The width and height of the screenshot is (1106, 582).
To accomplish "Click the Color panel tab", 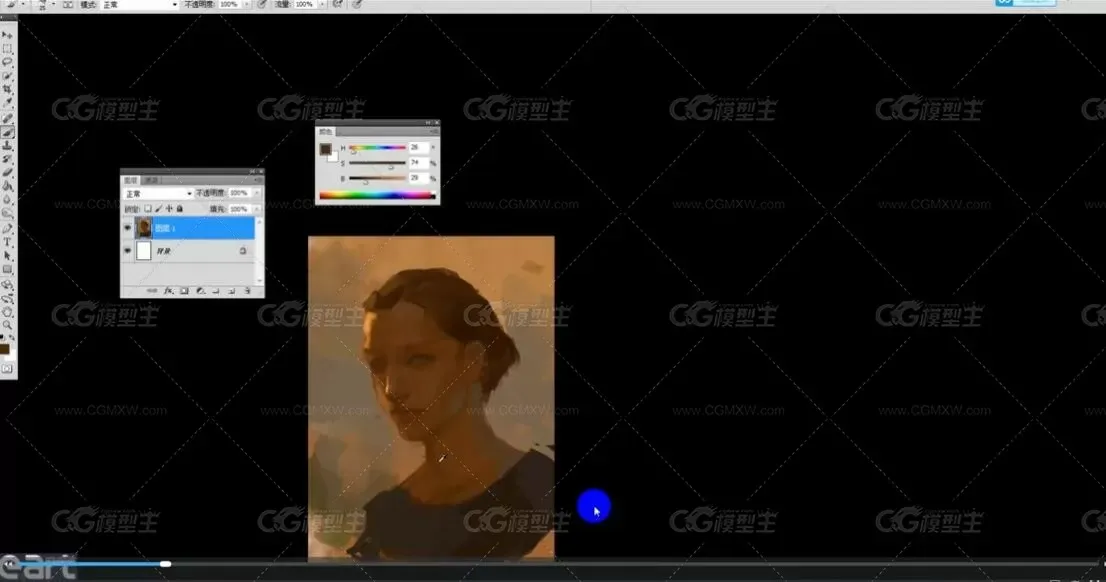I will point(325,131).
